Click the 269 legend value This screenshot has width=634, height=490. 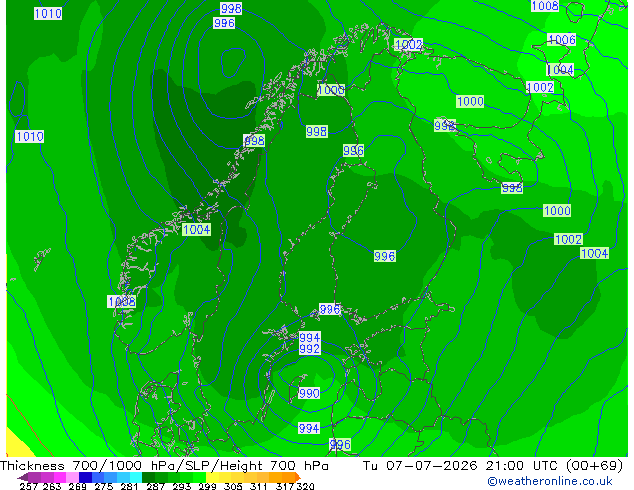78,486
